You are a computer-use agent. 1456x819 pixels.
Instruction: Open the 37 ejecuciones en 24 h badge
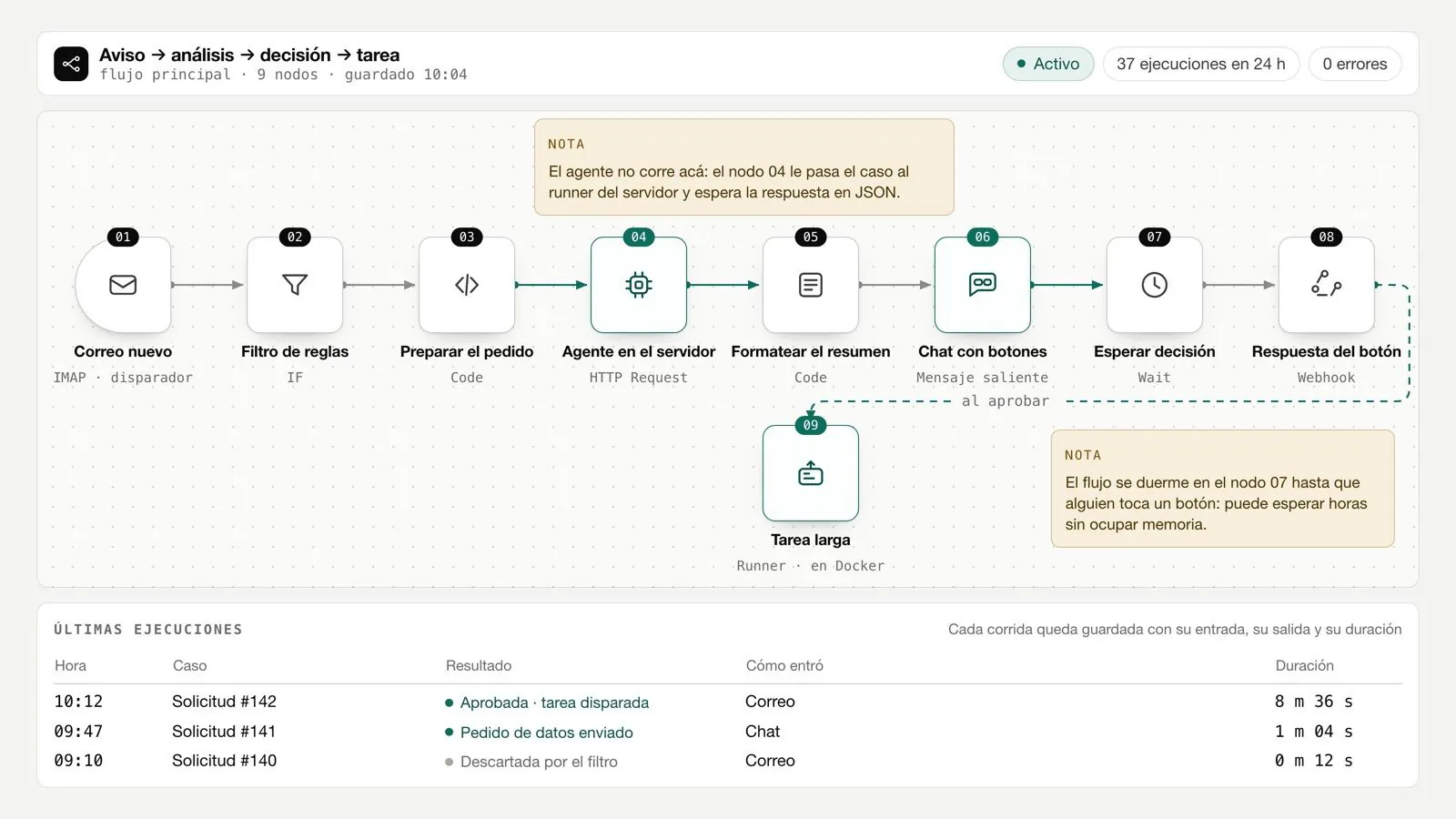click(1201, 64)
